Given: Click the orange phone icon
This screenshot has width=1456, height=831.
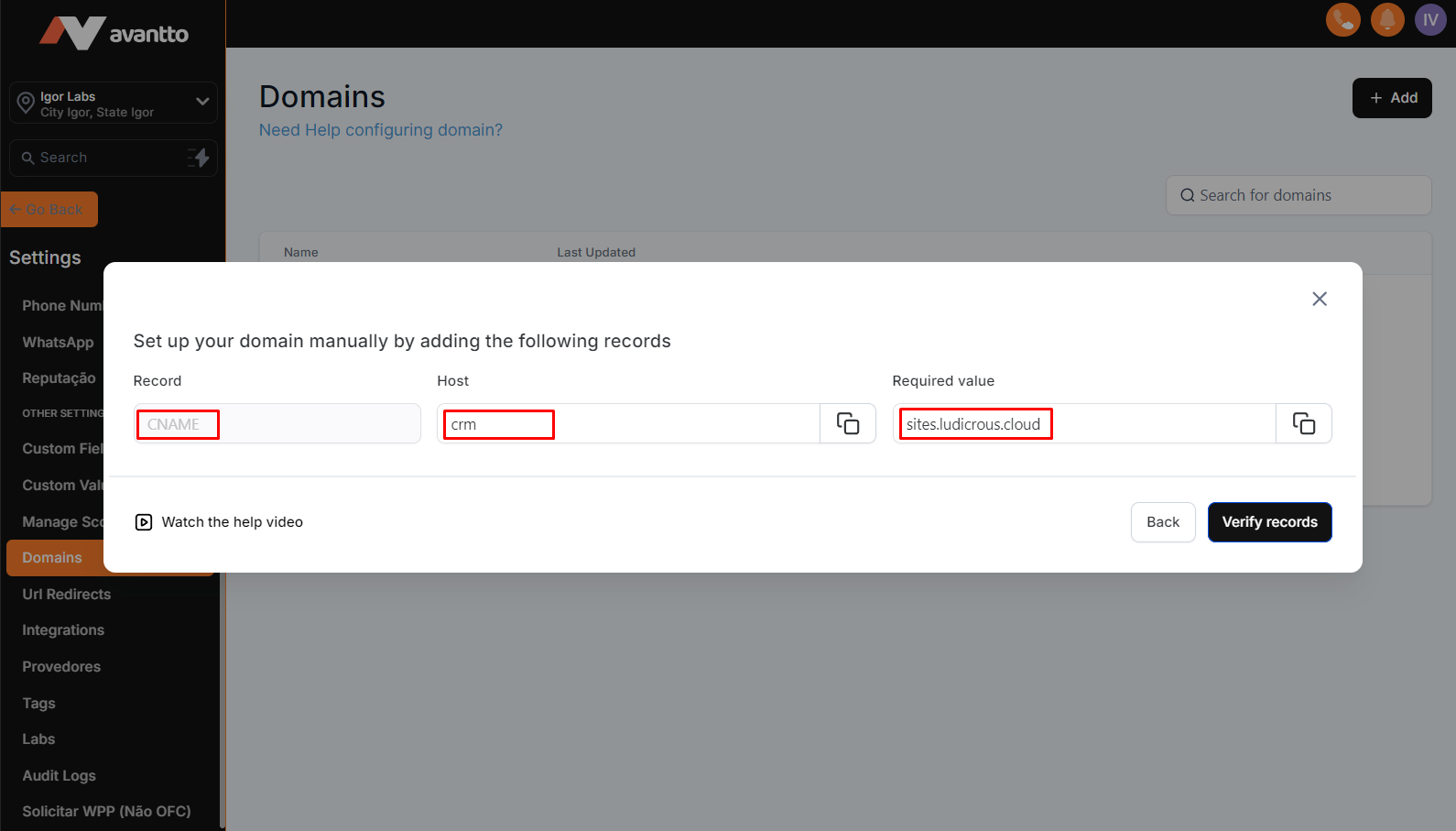Looking at the screenshot, I should click(x=1342, y=19).
